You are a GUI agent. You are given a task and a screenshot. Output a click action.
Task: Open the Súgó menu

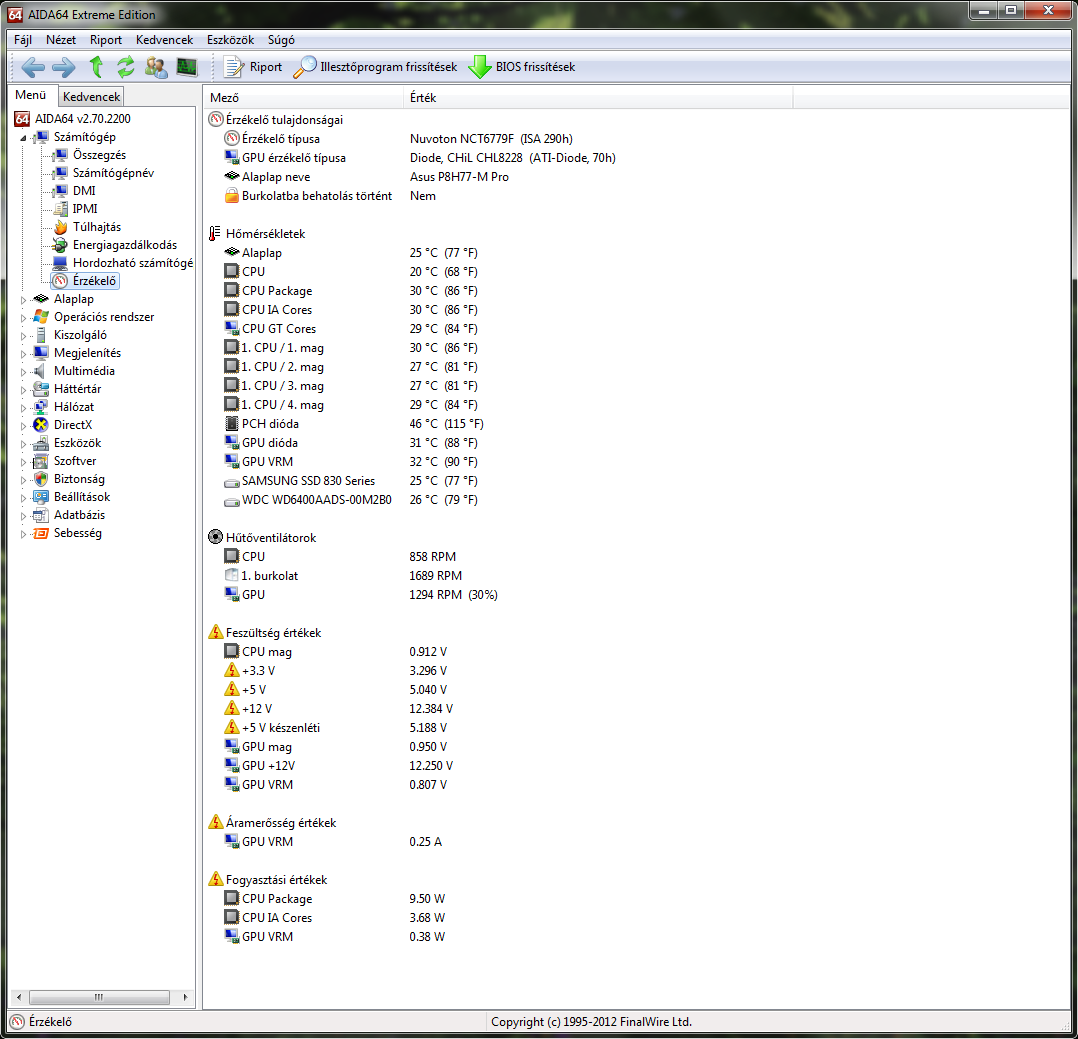click(x=281, y=40)
